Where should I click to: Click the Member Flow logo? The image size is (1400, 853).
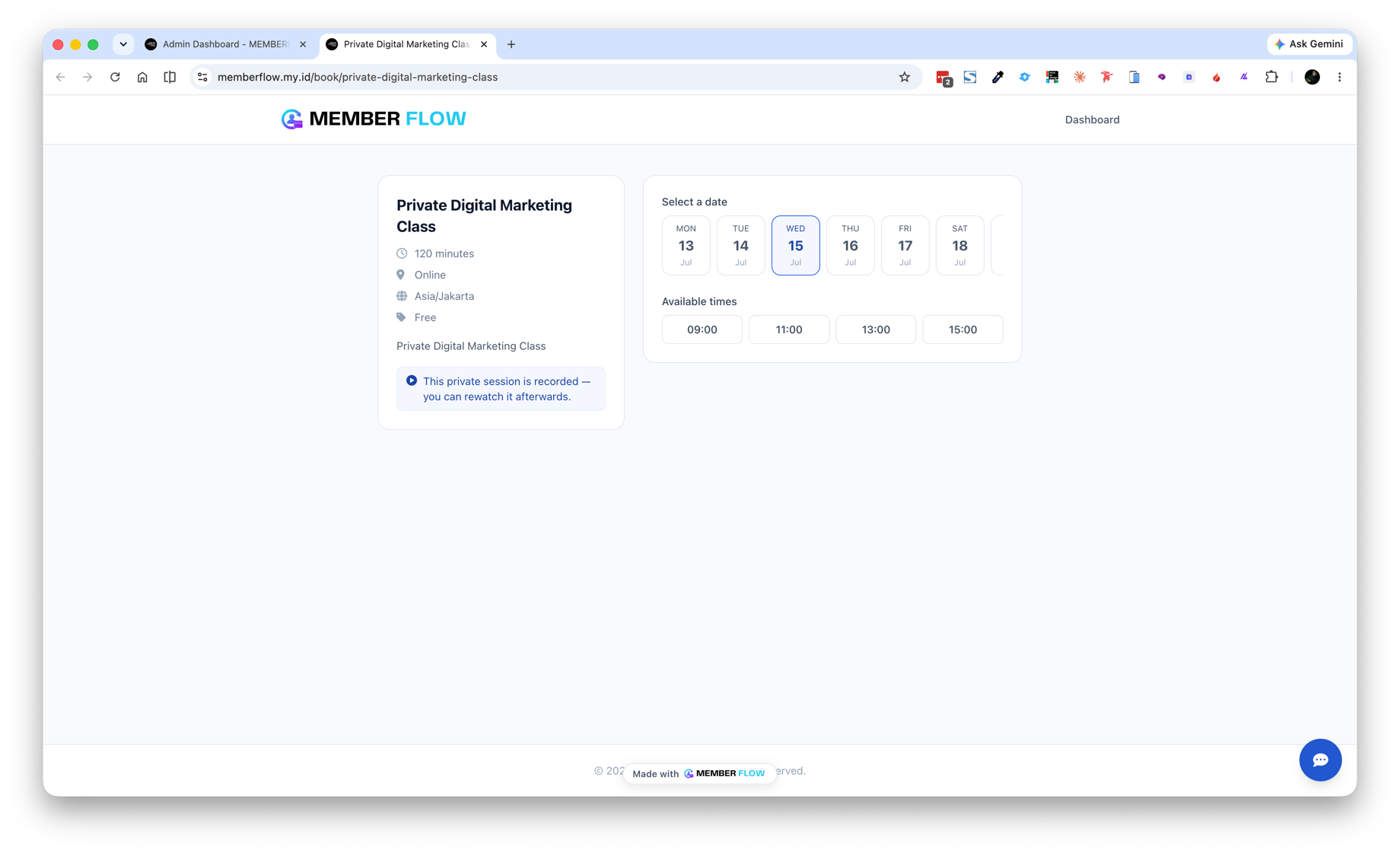coord(374,119)
